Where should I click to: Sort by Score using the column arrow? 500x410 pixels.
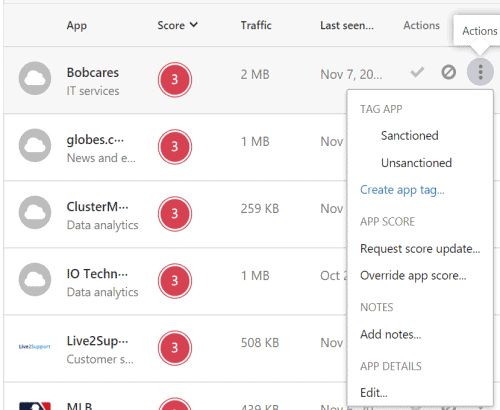(194, 25)
